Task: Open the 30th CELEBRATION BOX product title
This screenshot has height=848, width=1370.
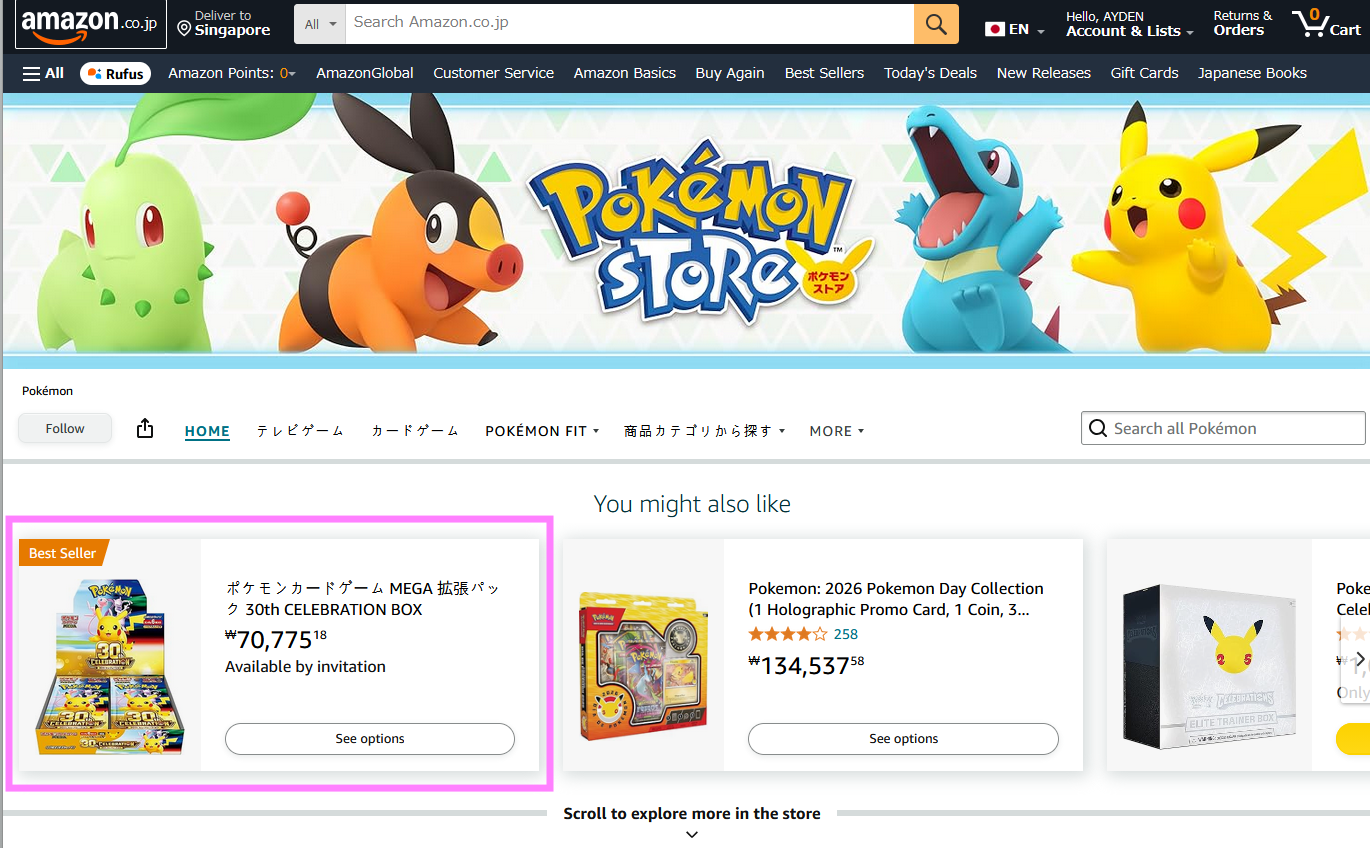Action: pyautogui.click(x=363, y=599)
